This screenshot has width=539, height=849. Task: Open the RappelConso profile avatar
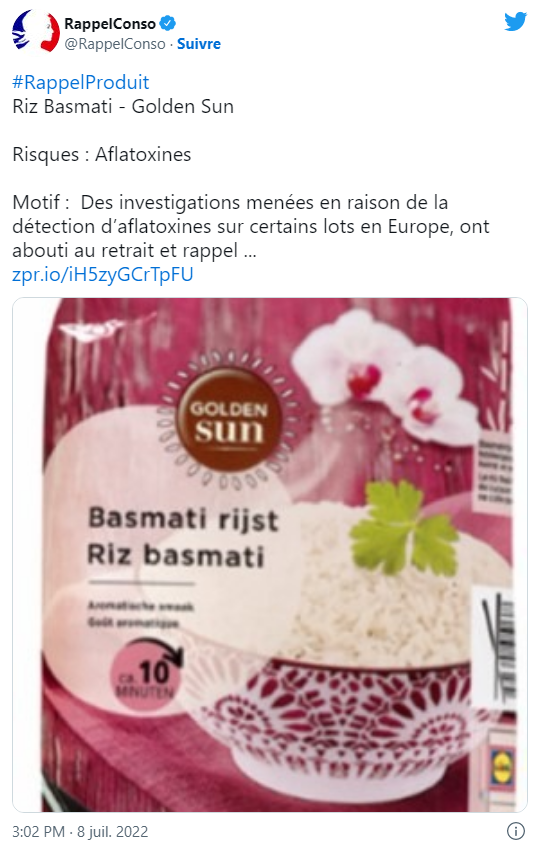(35, 32)
